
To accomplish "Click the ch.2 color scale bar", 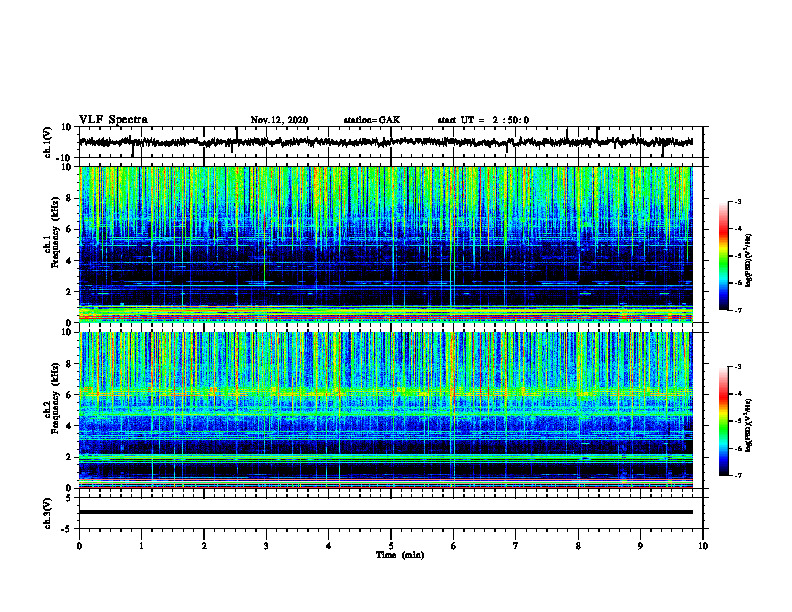I will [x=723, y=421].
